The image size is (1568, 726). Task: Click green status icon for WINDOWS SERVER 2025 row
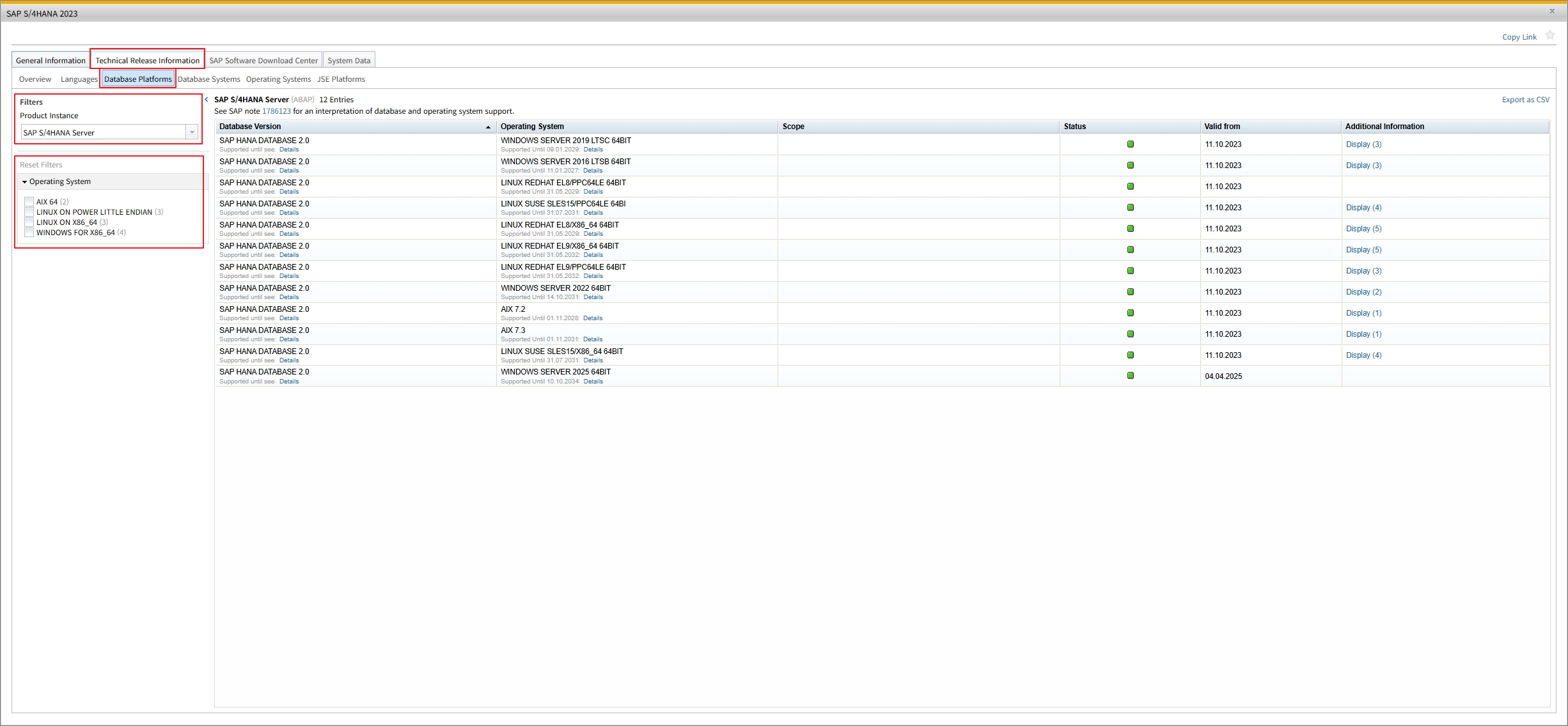coord(1130,376)
